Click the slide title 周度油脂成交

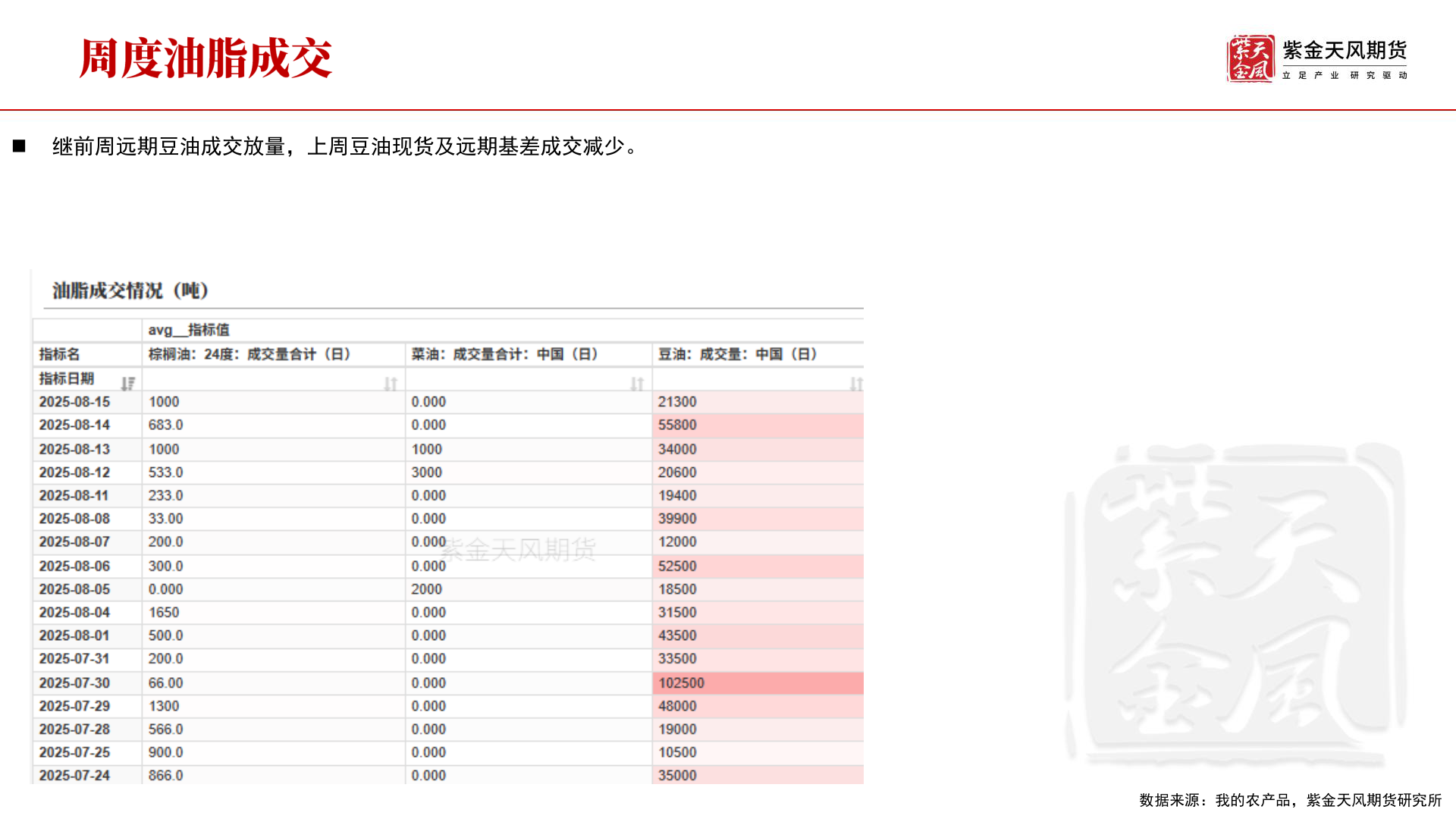pos(206,57)
